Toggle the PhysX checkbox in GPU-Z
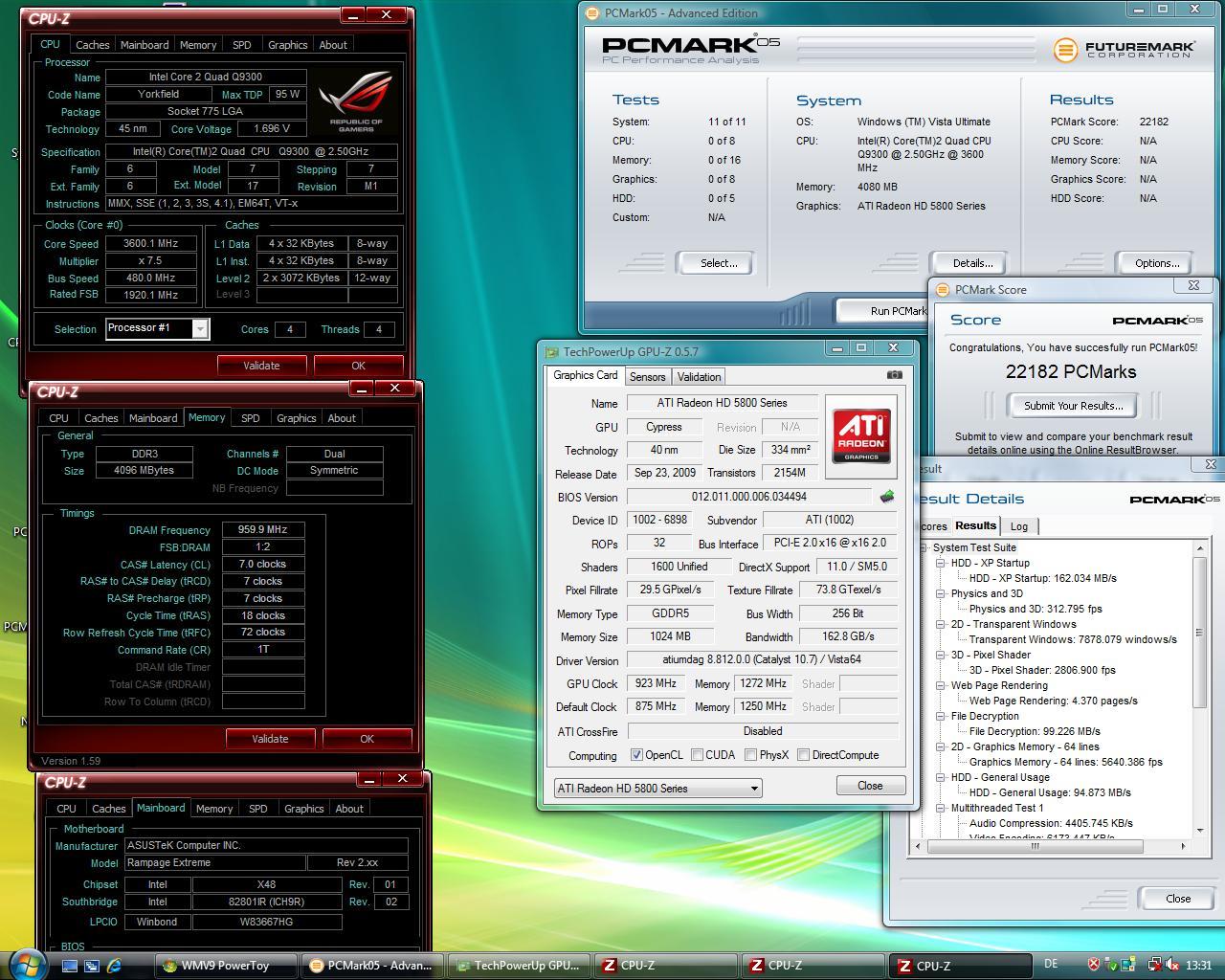The image size is (1225, 980). click(751, 755)
